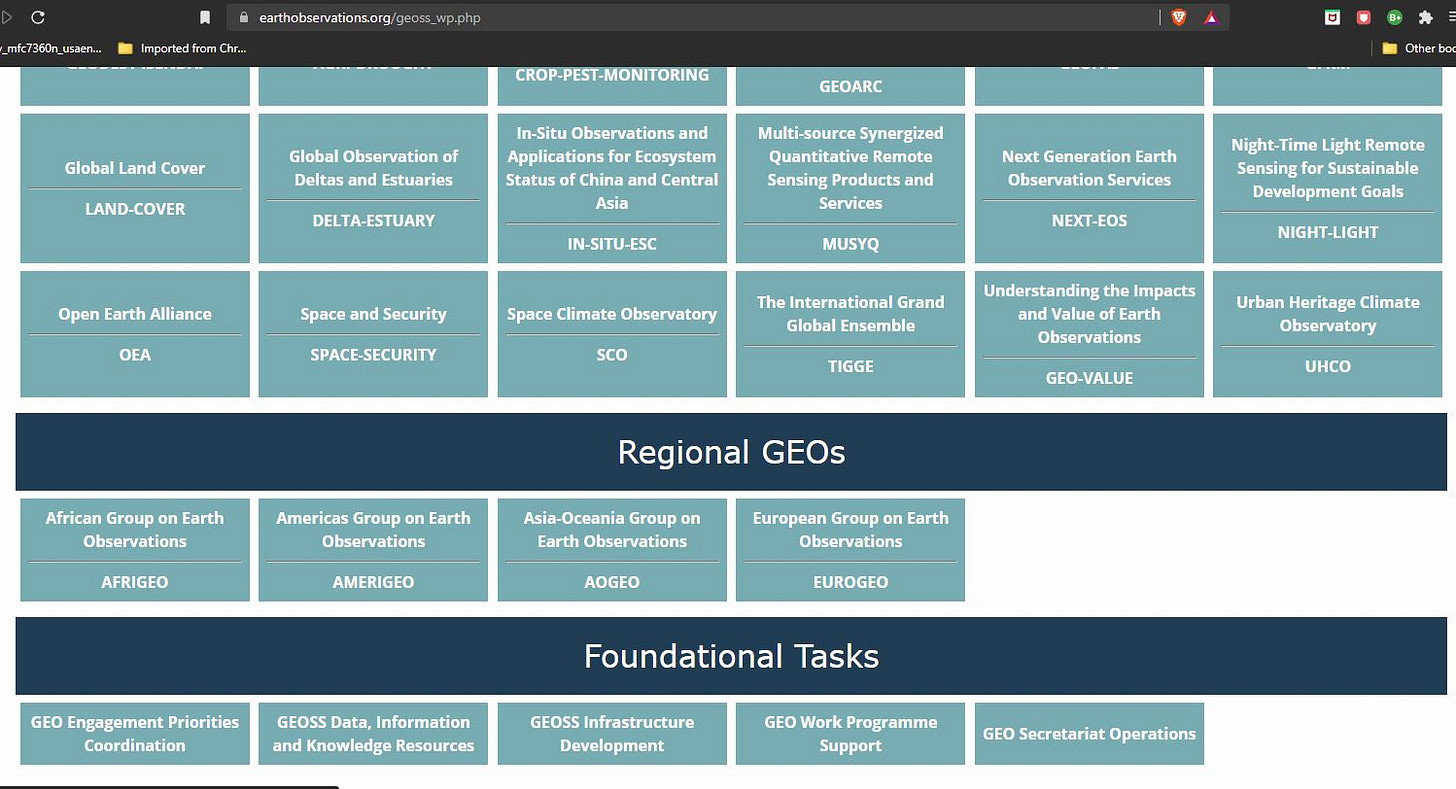Open the AFRIGEO card

tap(135, 550)
